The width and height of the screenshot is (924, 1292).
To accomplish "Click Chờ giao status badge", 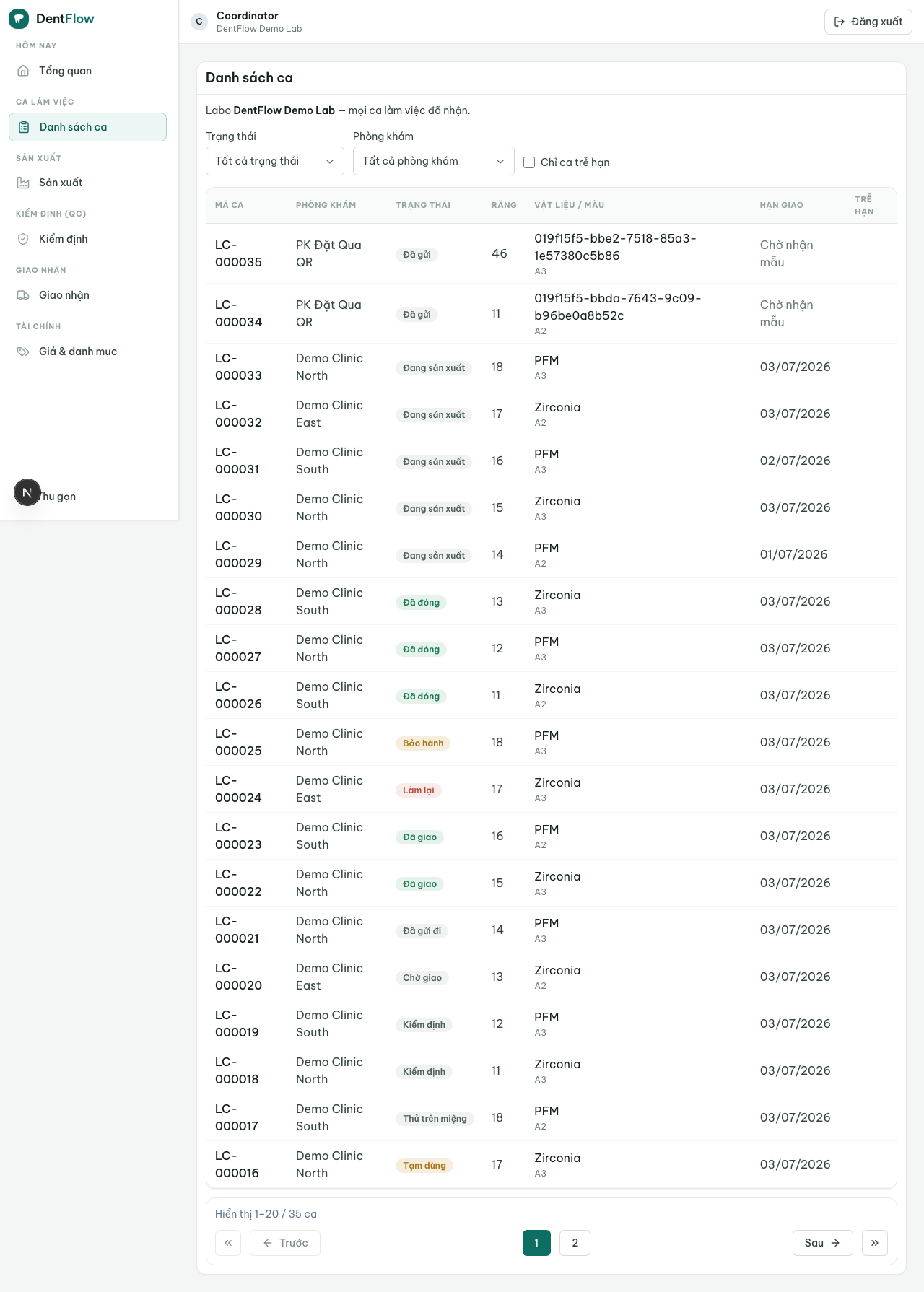I will tap(422, 978).
